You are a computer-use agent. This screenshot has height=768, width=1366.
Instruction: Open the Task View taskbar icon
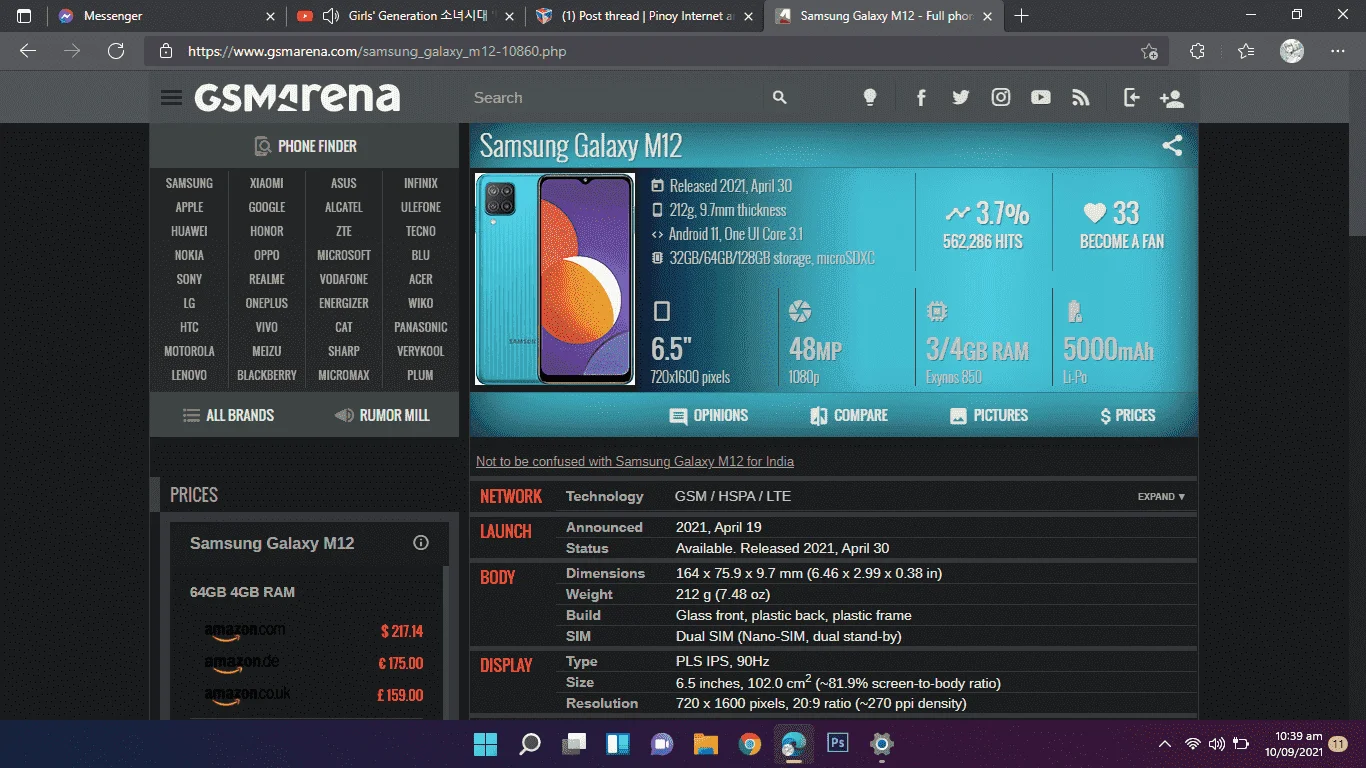pyautogui.click(x=574, y=744)
